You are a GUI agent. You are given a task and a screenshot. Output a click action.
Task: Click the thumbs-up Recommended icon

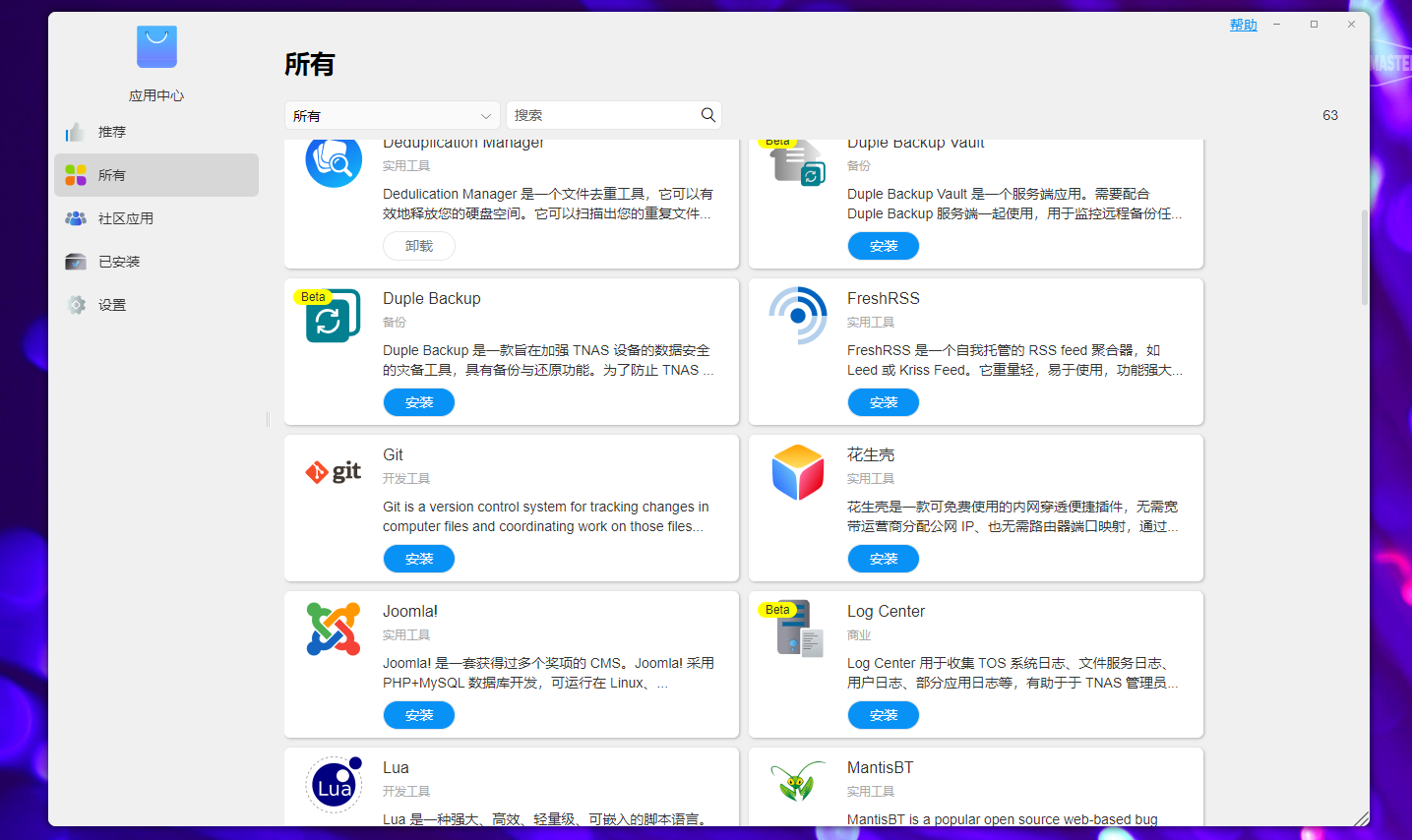[x=75, y=132]
